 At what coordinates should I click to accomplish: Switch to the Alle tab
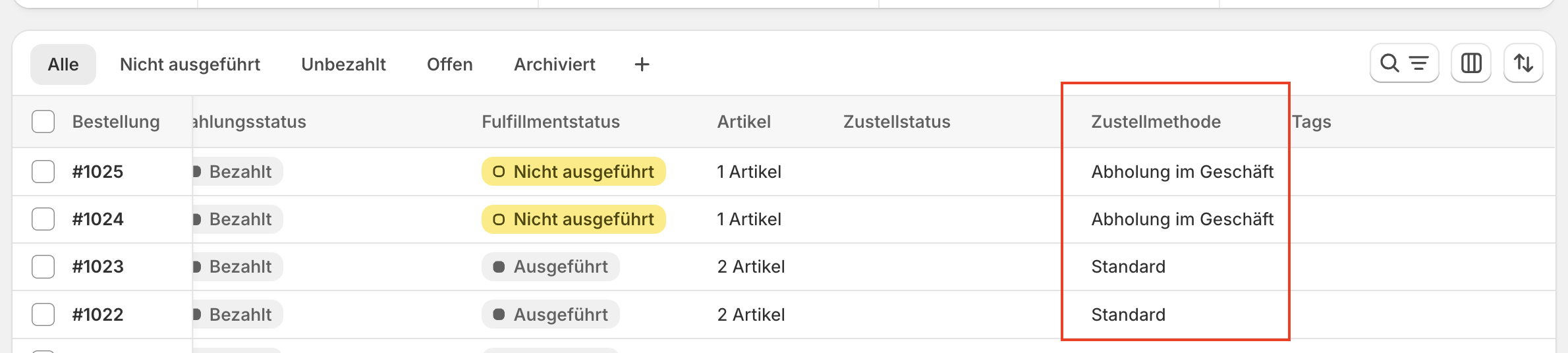pyautogui.click(x=63, y=65)
